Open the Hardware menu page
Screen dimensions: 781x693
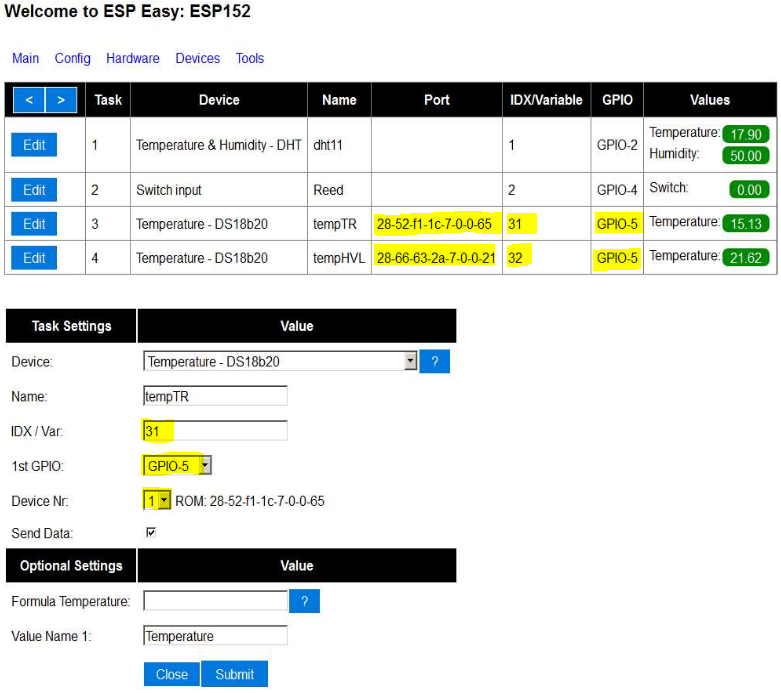click(x=133, y=59)
